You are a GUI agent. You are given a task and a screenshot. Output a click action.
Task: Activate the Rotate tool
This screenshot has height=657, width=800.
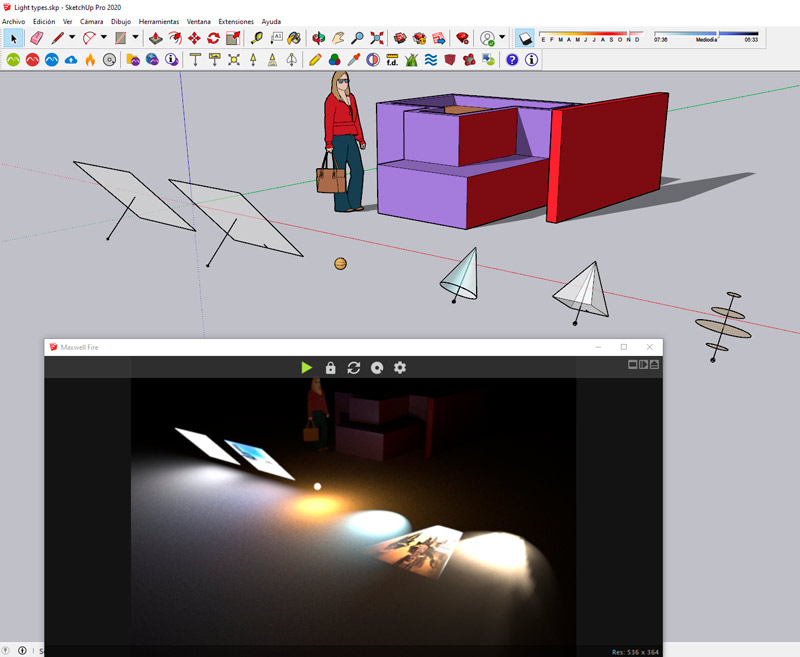pyautogui.click(x=215, y=39)
